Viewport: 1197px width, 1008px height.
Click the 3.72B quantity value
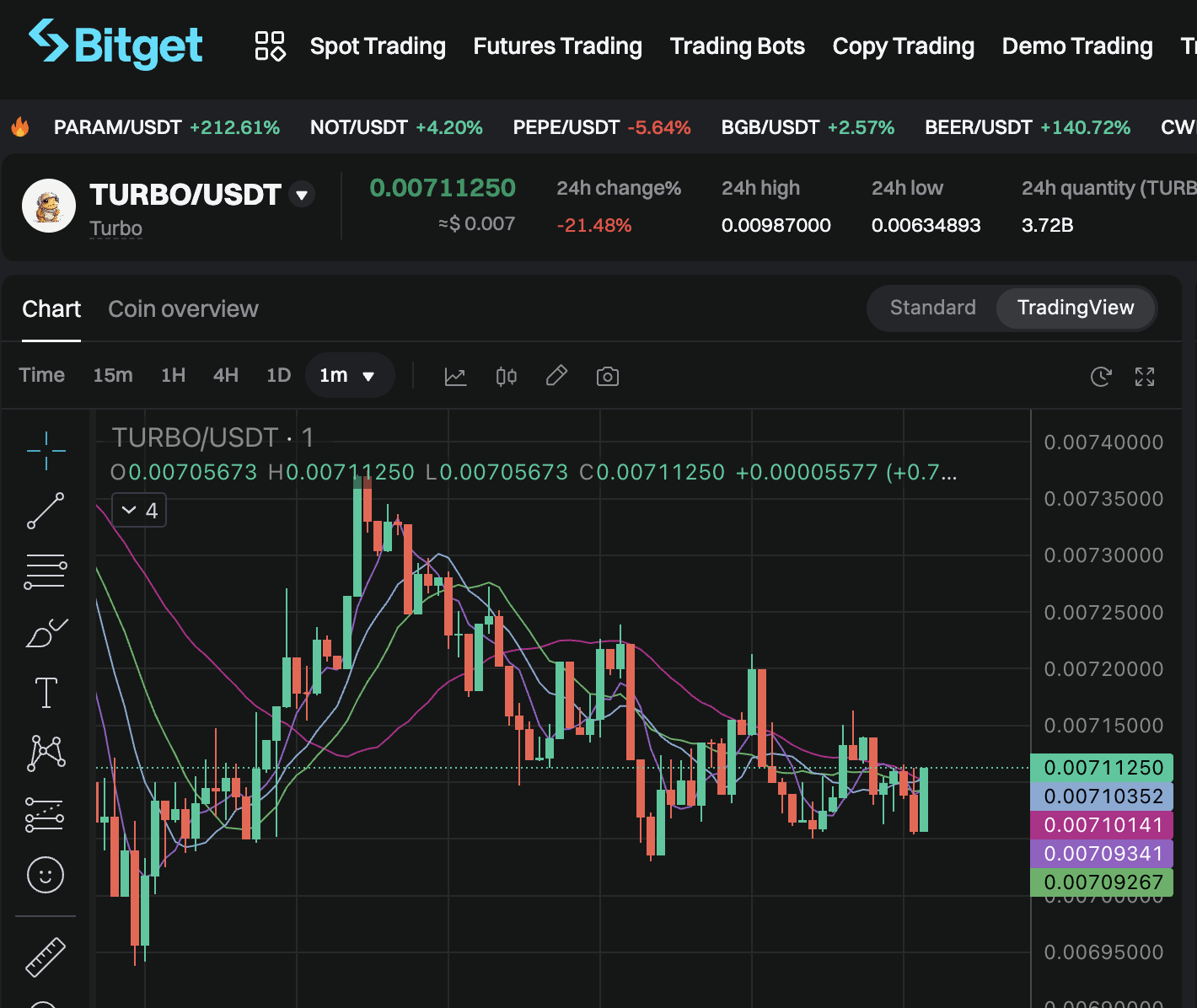coord(1048,225)
